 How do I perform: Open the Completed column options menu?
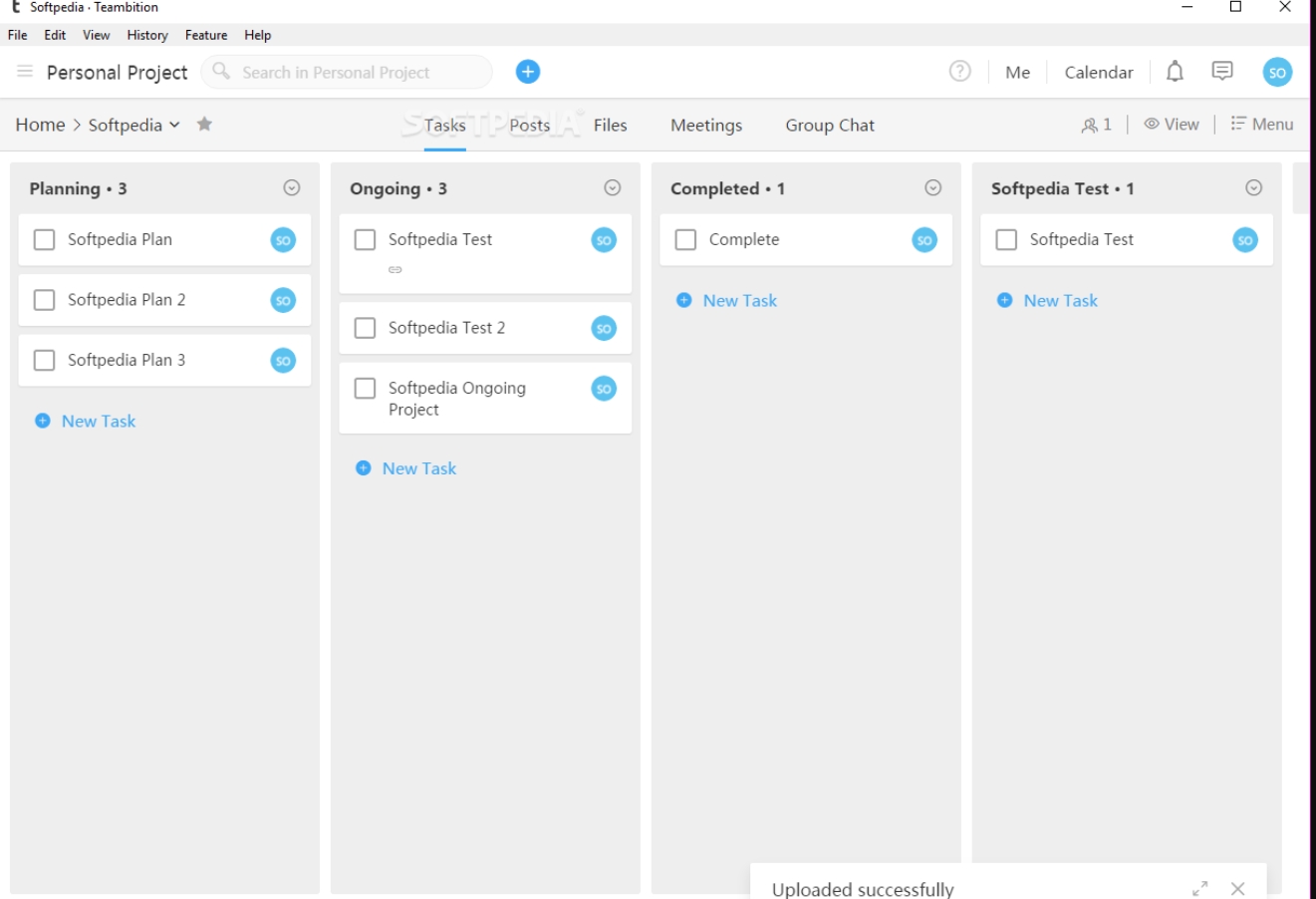tap(933, 188)
